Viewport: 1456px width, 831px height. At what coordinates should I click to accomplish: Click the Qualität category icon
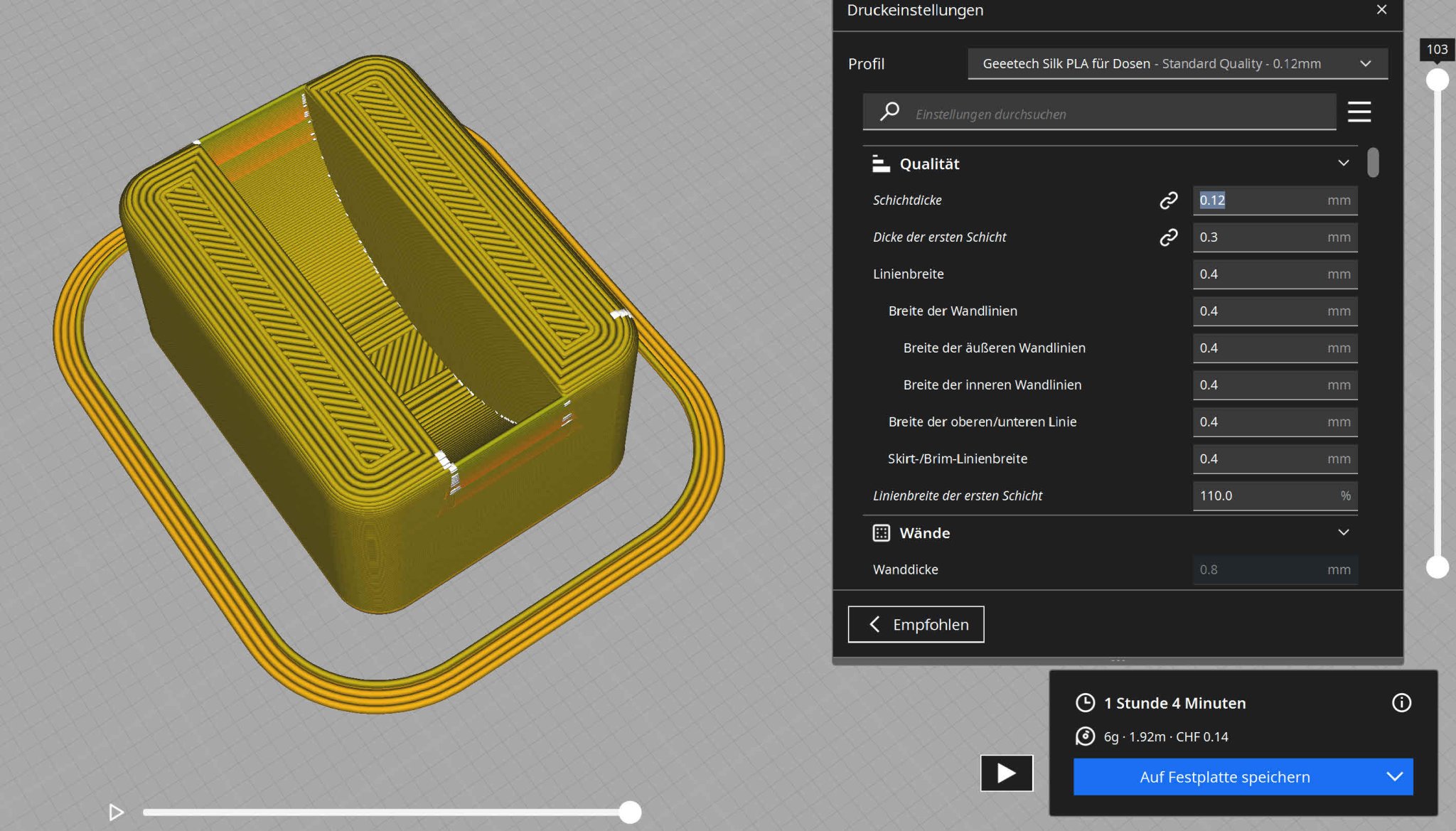[881, 164]
